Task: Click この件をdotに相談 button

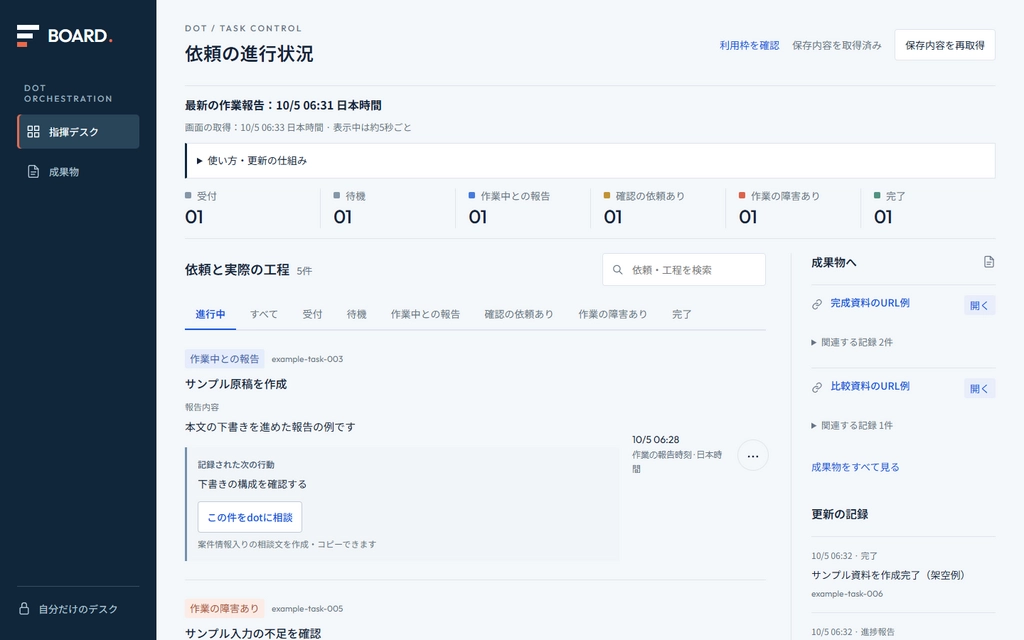Action: (x=249, y=517)
